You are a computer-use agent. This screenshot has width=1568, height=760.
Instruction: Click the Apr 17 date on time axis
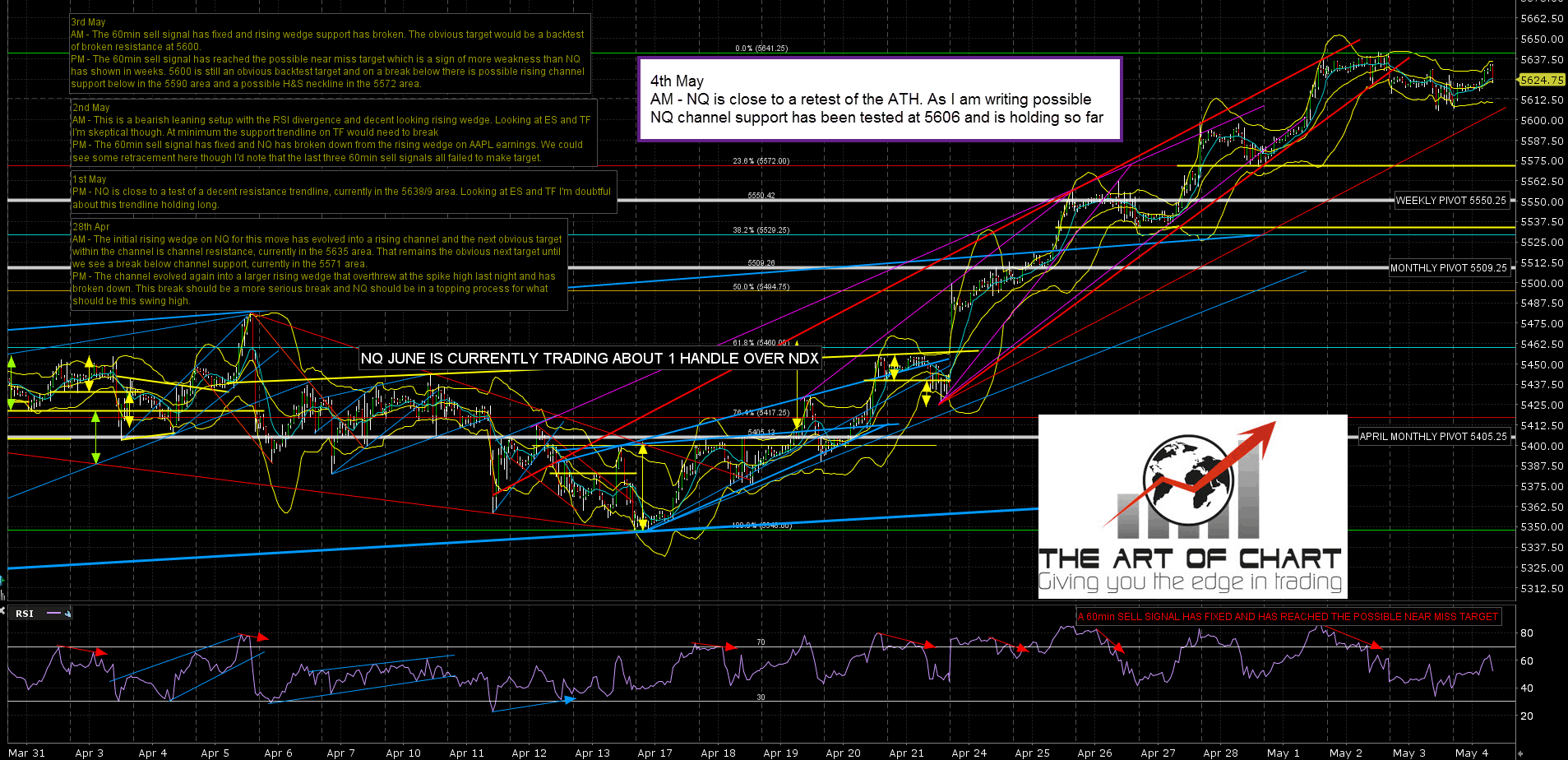tap(654, 753)
